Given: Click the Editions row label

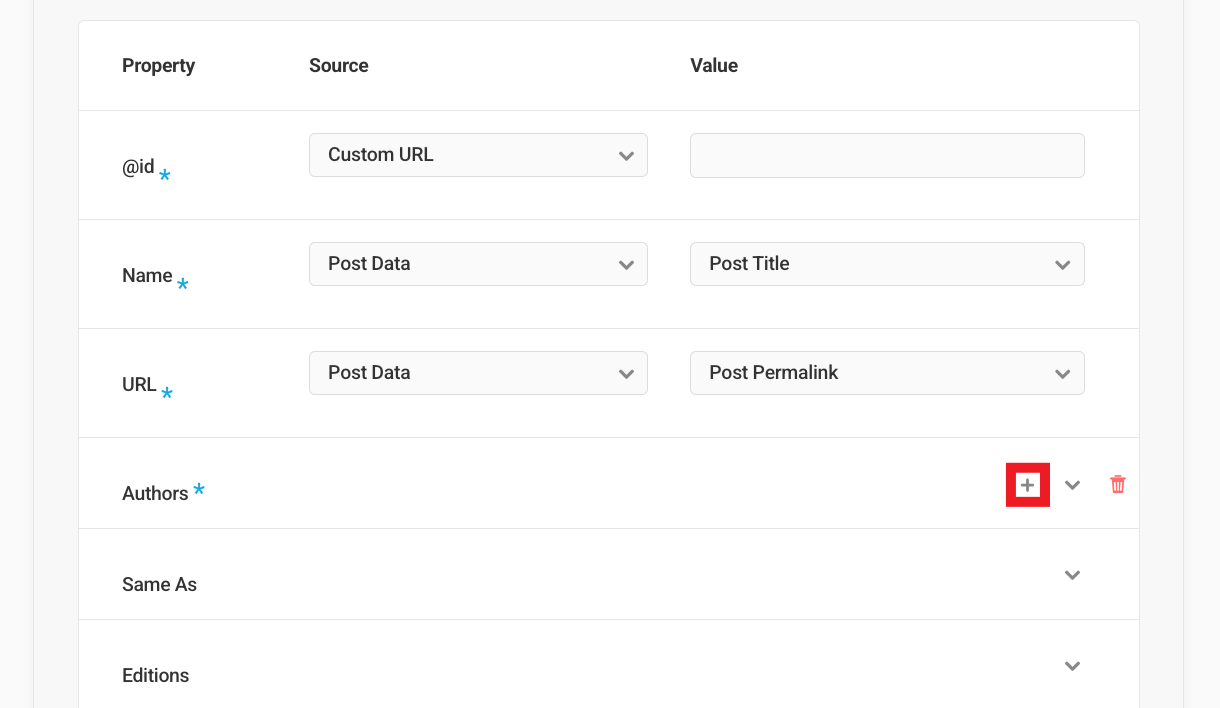Looking at the screenshot, I should tap(155, 675).
